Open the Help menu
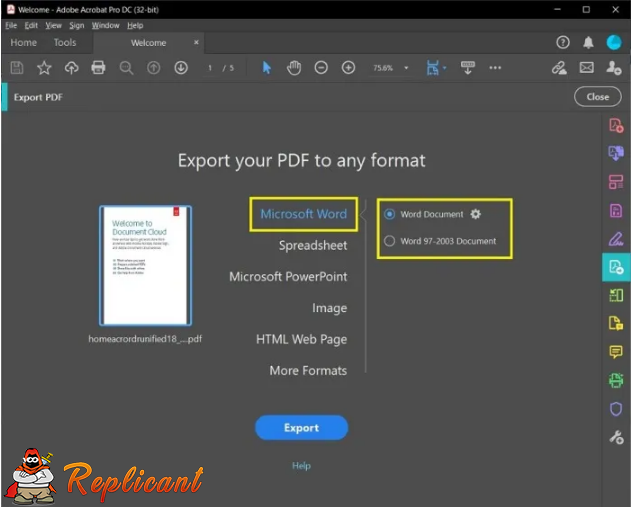 tap(135, 25)
